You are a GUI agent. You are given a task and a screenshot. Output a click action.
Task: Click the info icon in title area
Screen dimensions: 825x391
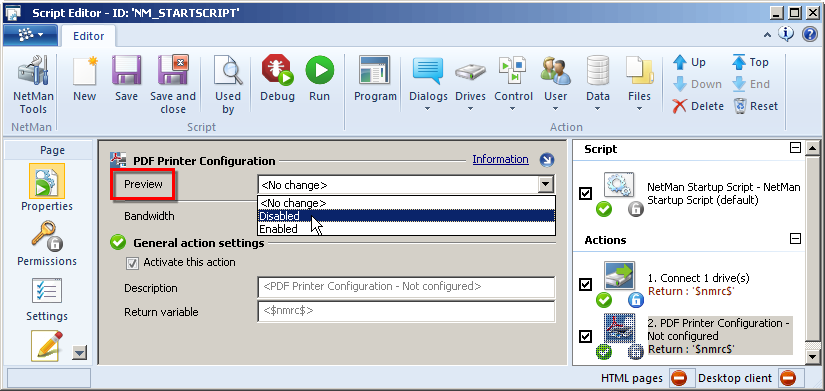tap(787, 34)
